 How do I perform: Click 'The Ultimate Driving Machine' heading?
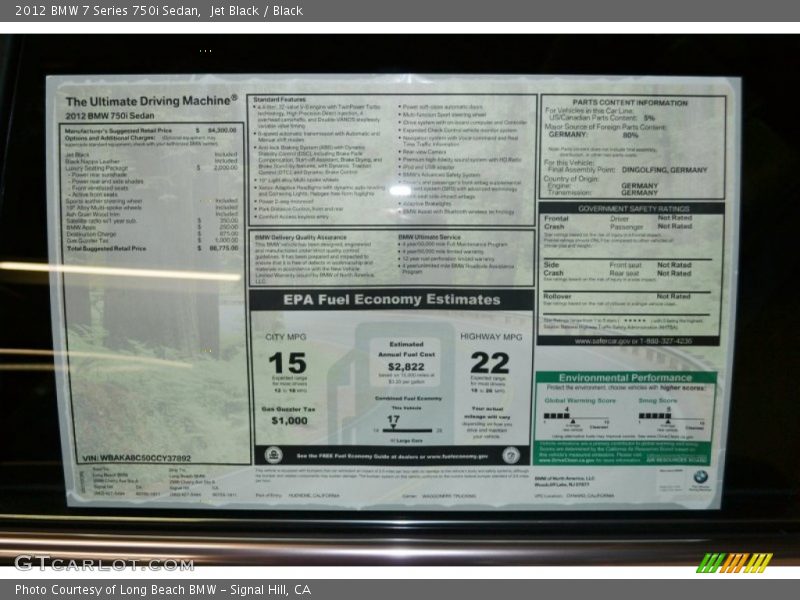[x=152, y=101]
